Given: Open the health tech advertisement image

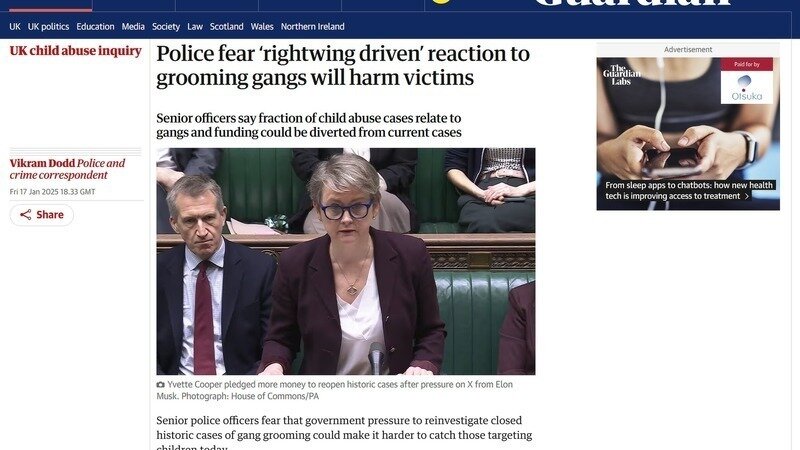Looking at the screenshot, I should coord(688,134).
